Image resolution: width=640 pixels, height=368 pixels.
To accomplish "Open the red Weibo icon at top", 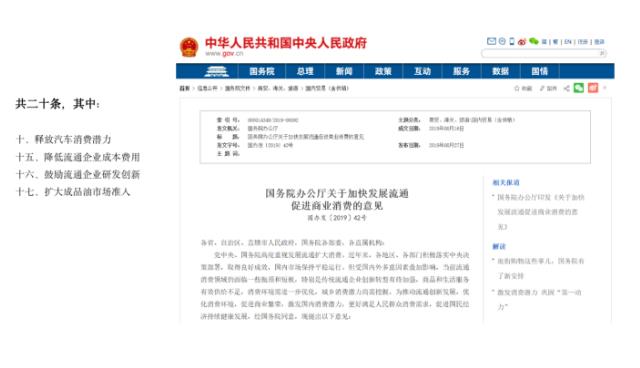I will (522, 42).
